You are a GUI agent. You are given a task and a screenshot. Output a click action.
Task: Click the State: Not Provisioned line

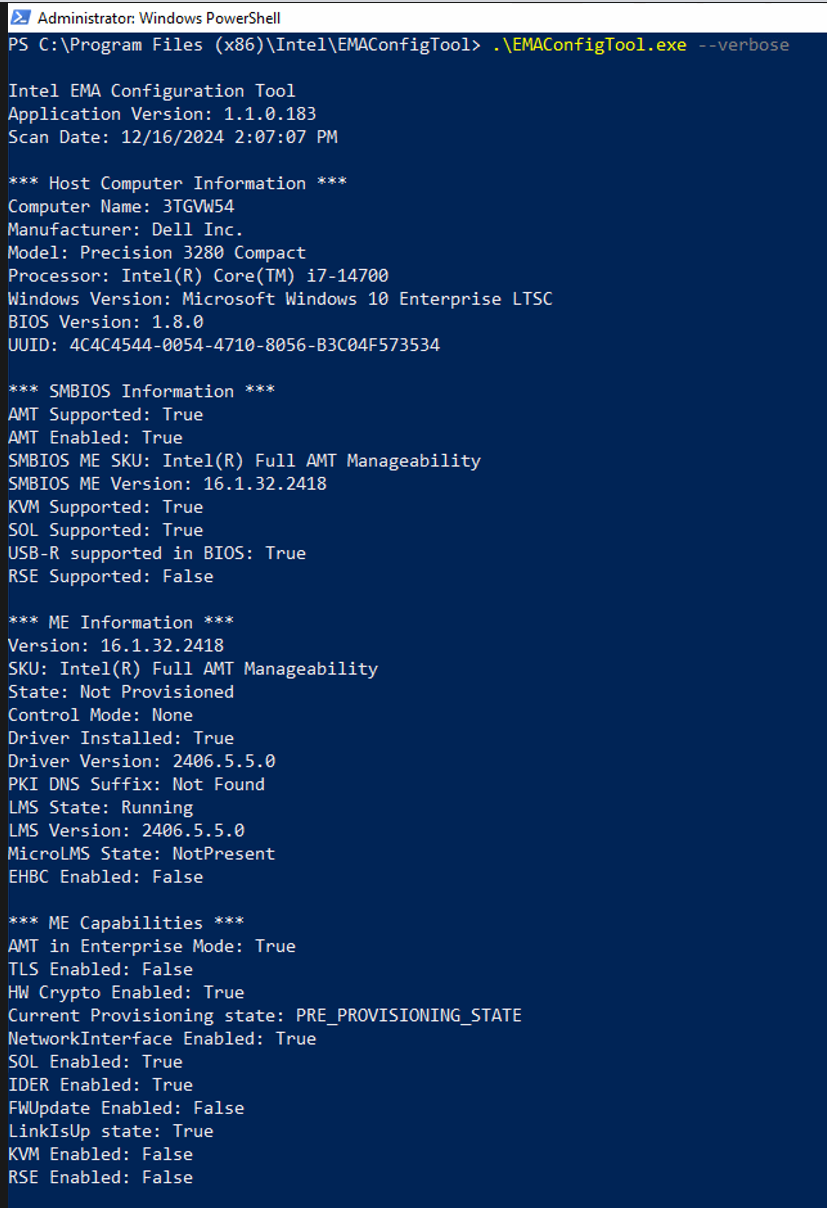[x=121, y=692]
